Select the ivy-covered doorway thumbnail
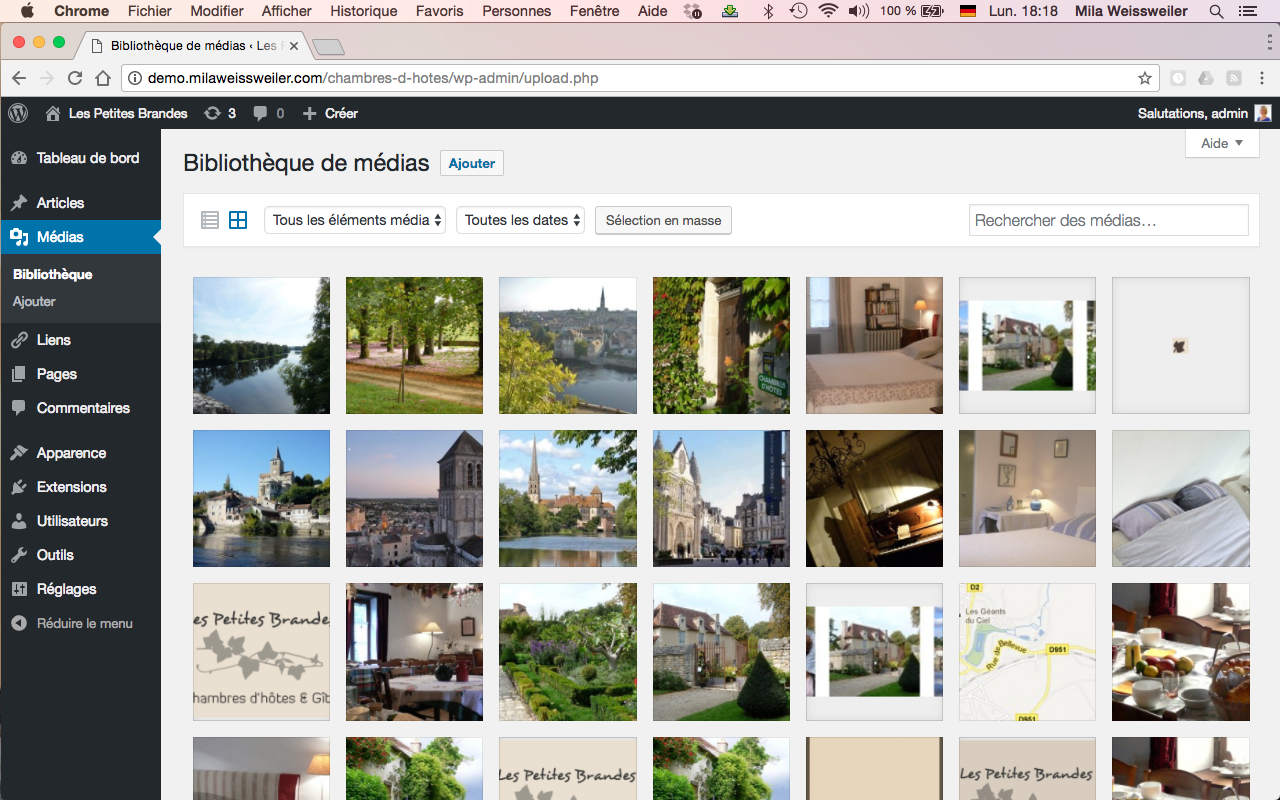 (721, 345)
